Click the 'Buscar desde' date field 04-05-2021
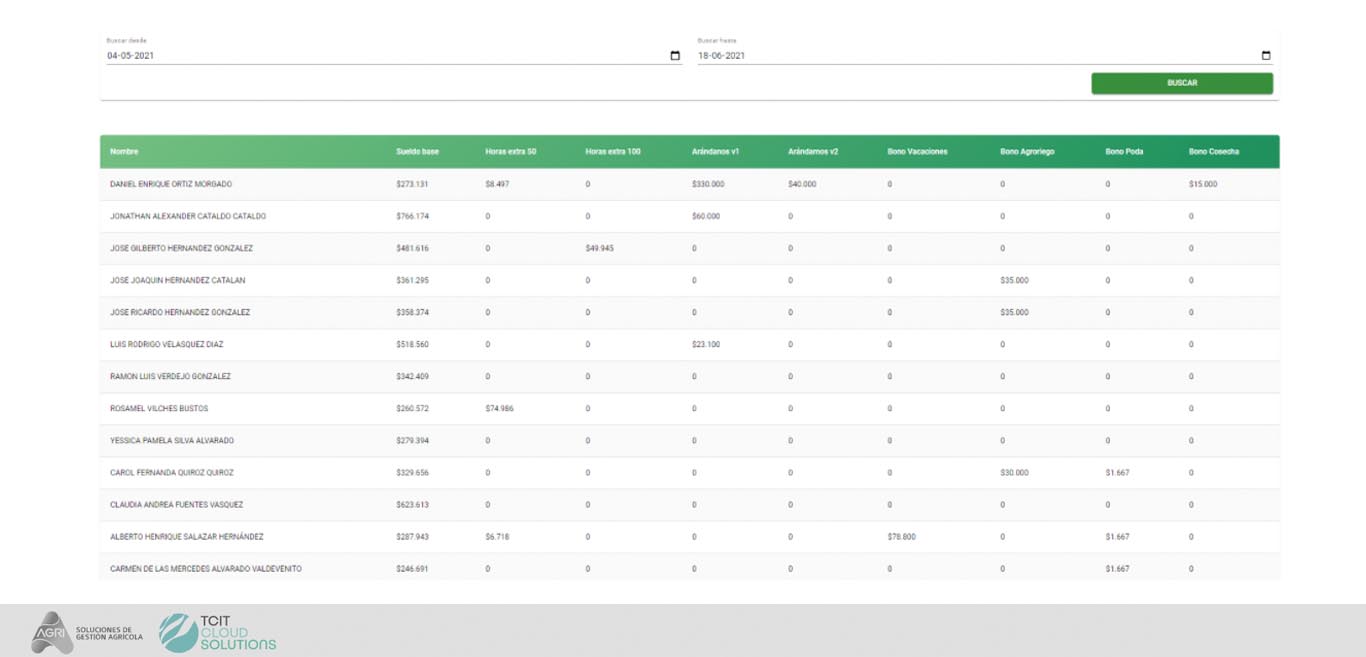Screen dimensions: 1366x657 (380, 56)
